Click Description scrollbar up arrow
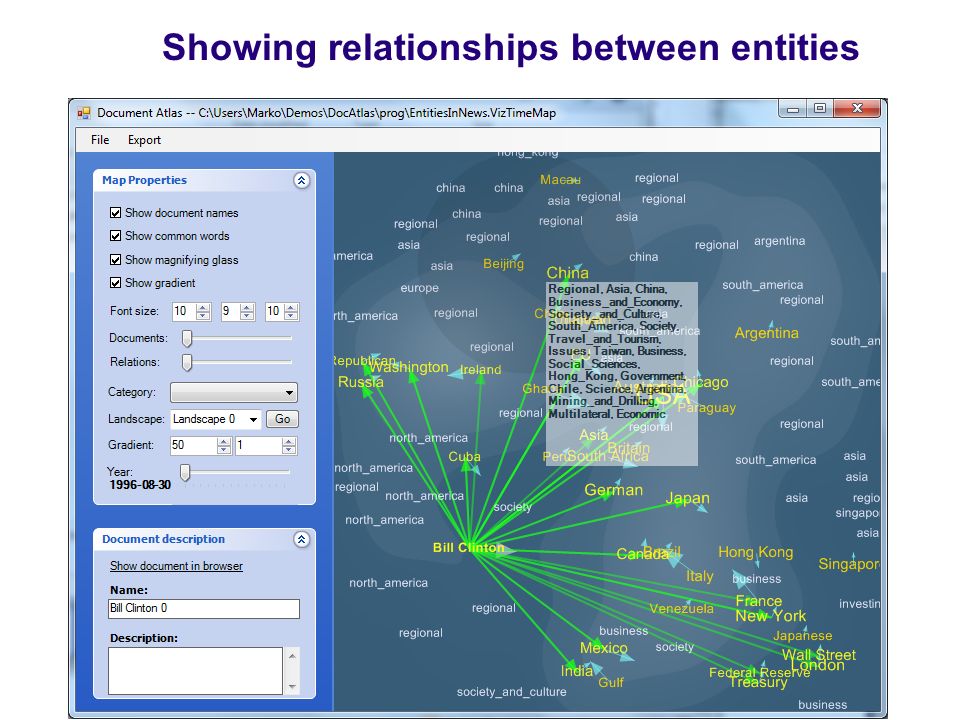Image resolution: width=960 pixels, height=720 pixels. point(292,656)
